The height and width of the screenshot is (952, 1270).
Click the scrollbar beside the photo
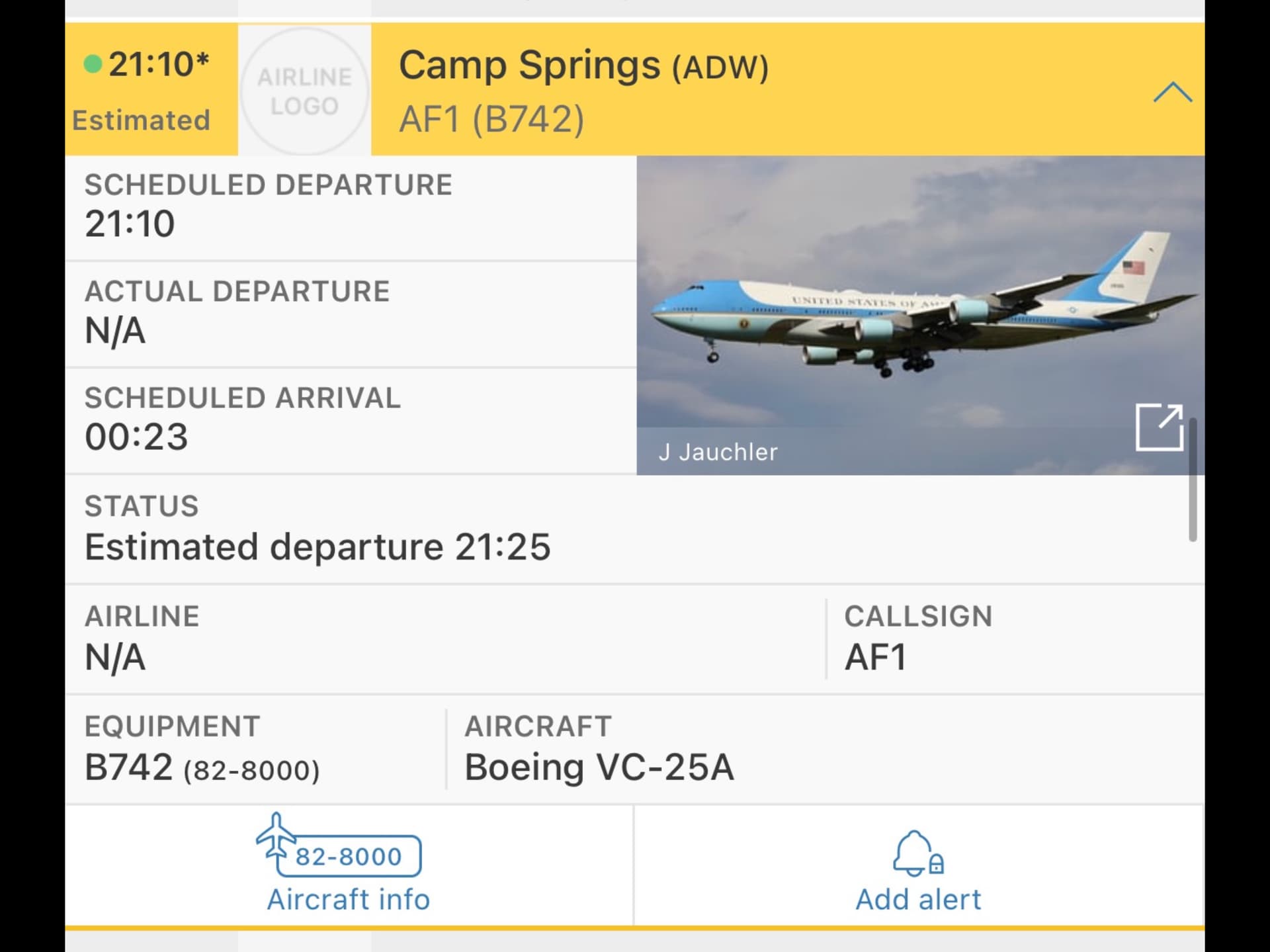pyautogui.click(x=1193, y=480)
